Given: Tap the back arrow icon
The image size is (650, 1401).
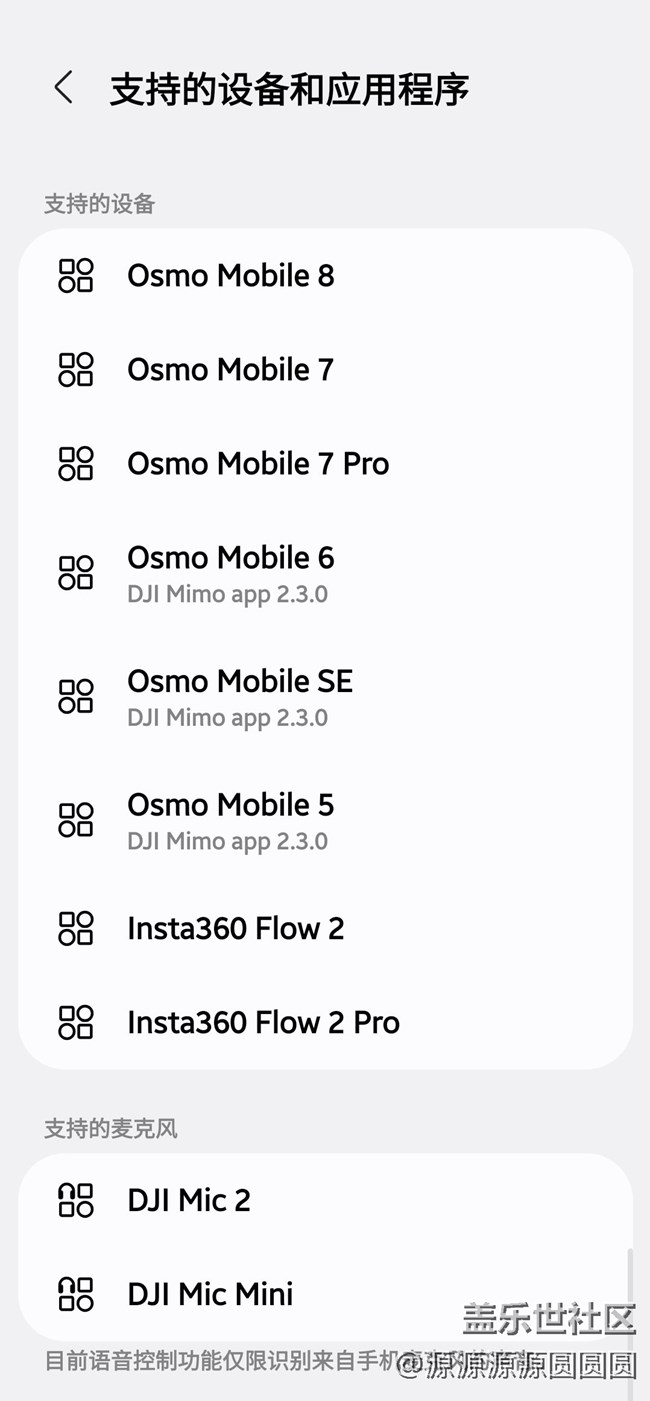Looking at the screenshot, I should pos(63,88).
